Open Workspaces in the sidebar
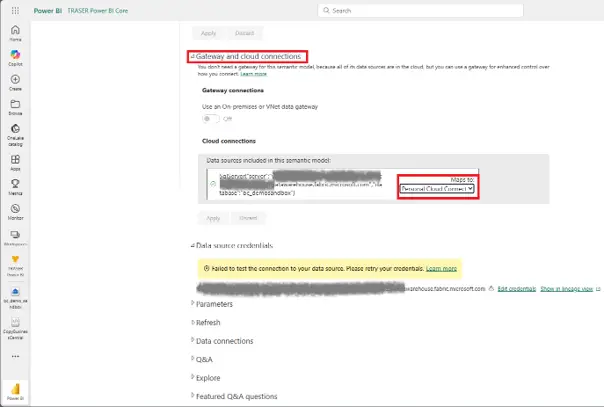Screen dimensions: 604x407 15,238
